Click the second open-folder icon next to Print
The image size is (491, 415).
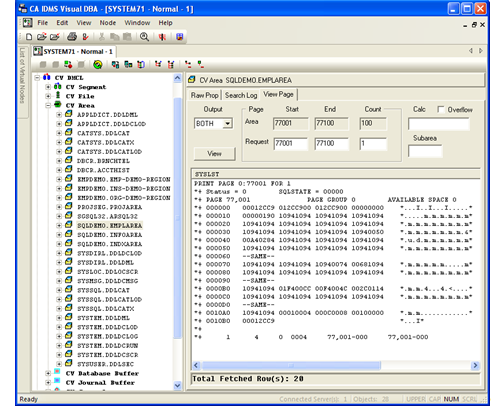55,37
